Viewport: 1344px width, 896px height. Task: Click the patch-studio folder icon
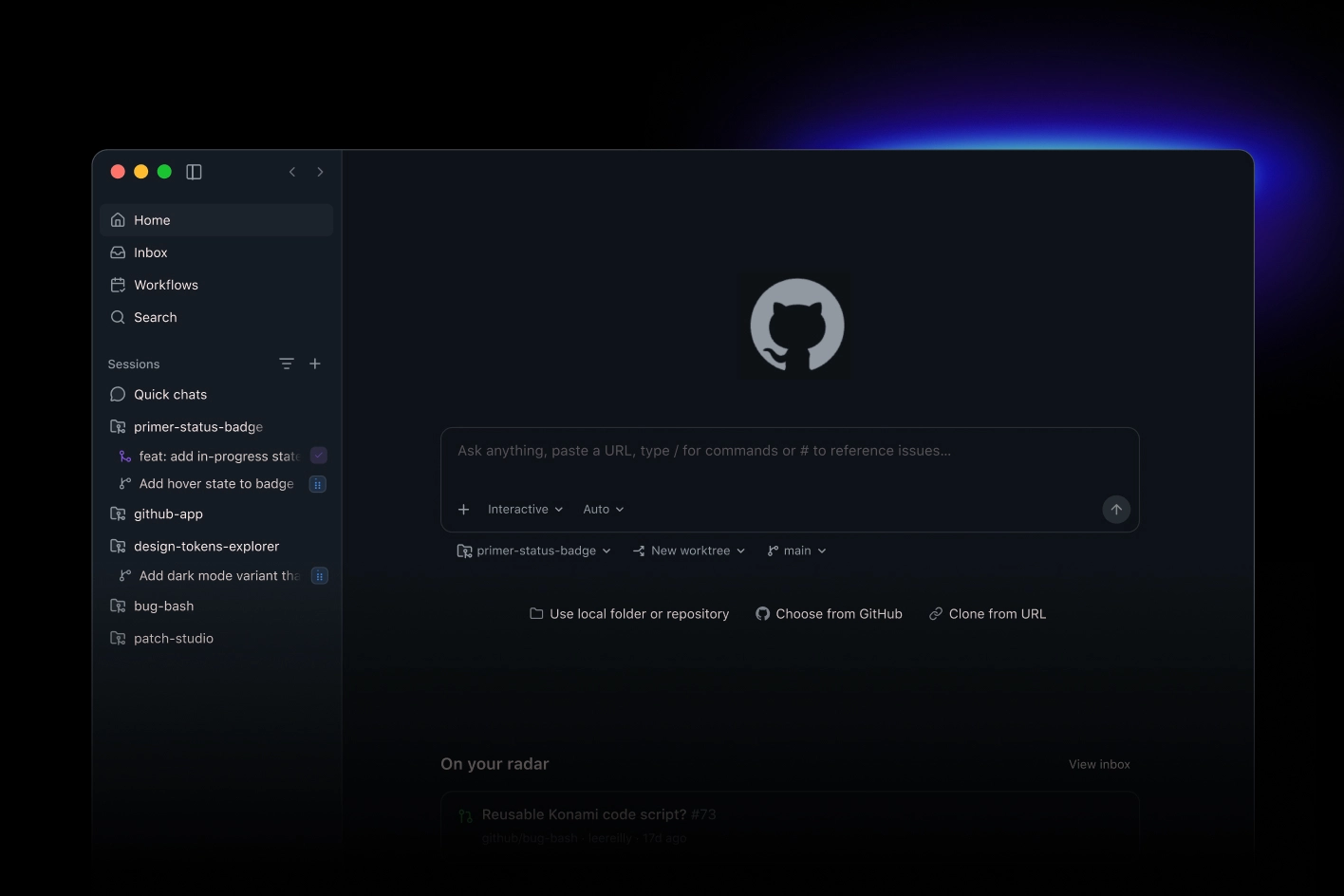[x=118, y=638]
